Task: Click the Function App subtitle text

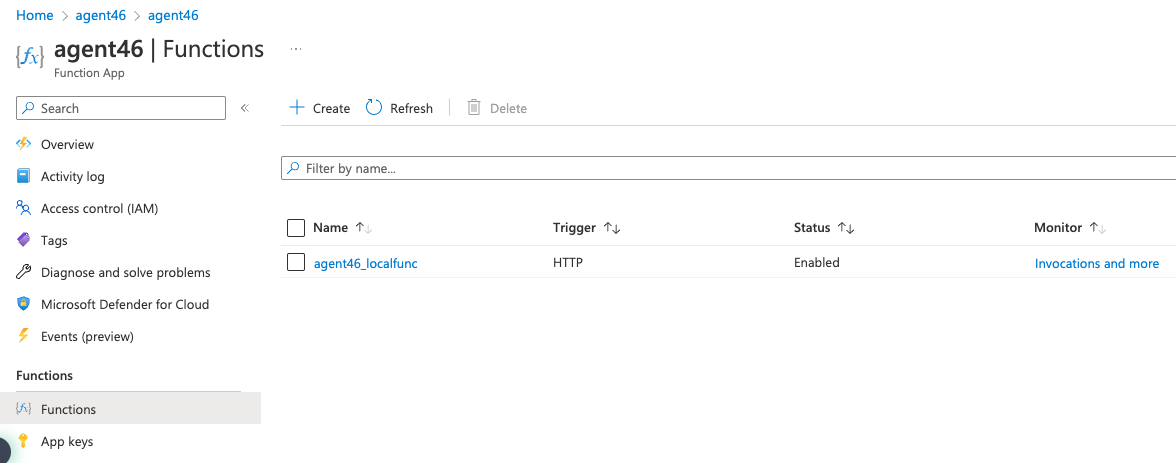Action: coord(89,74)
